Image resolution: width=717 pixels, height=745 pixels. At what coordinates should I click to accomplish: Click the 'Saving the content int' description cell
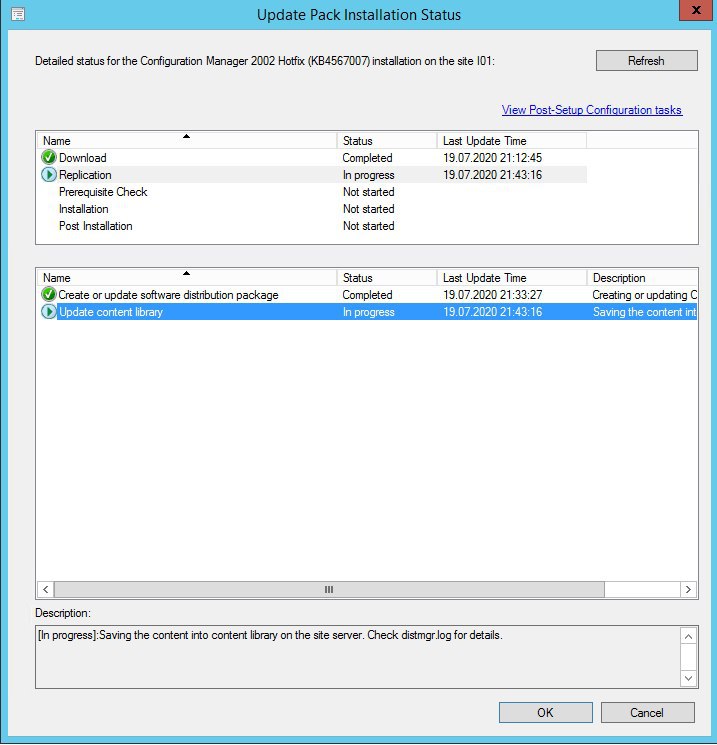(644, 312)
